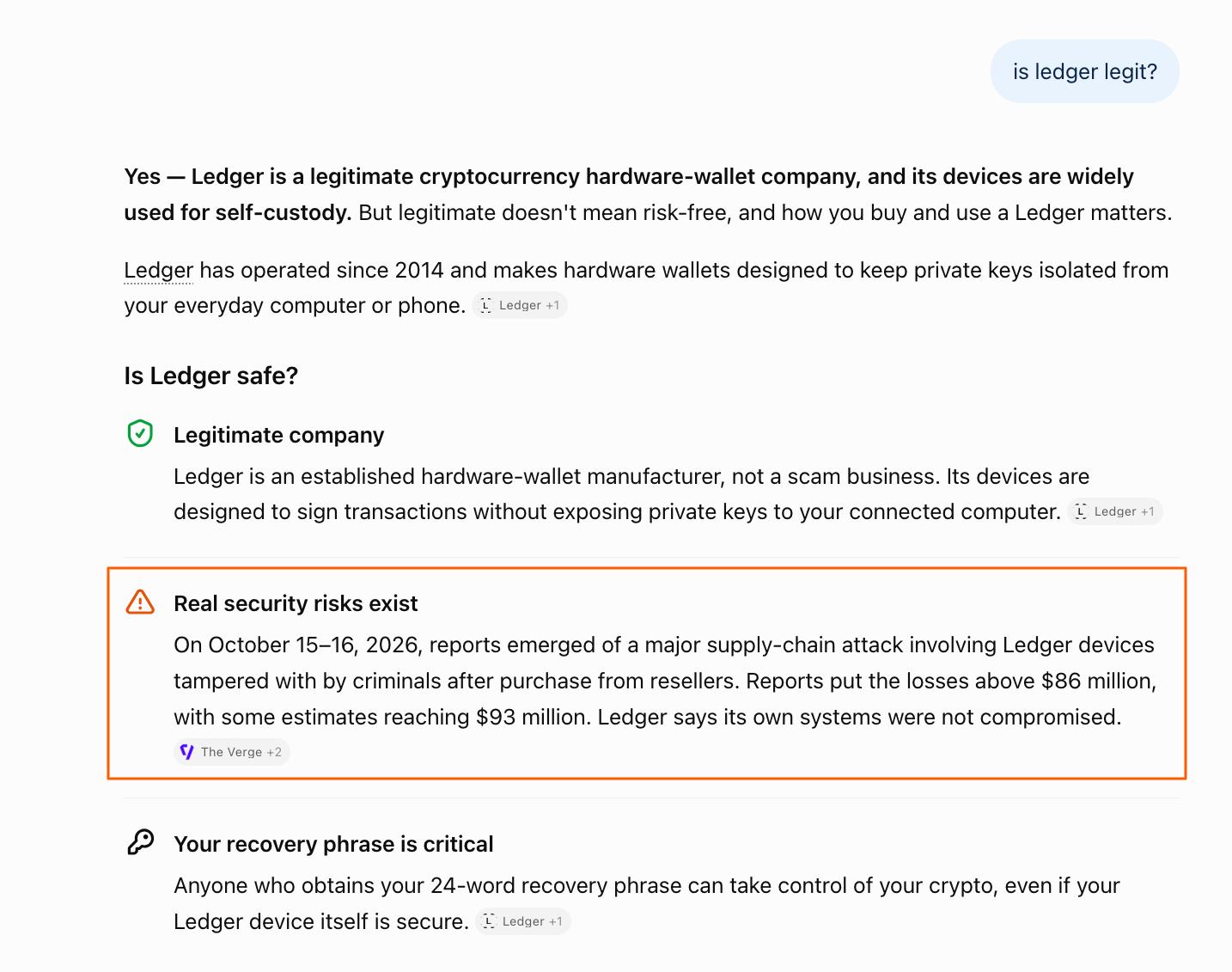Image resolution: width=1232 pixels, height=972 pixels.
Task: Click the "Legitimate company" heading
Action: 279,435
